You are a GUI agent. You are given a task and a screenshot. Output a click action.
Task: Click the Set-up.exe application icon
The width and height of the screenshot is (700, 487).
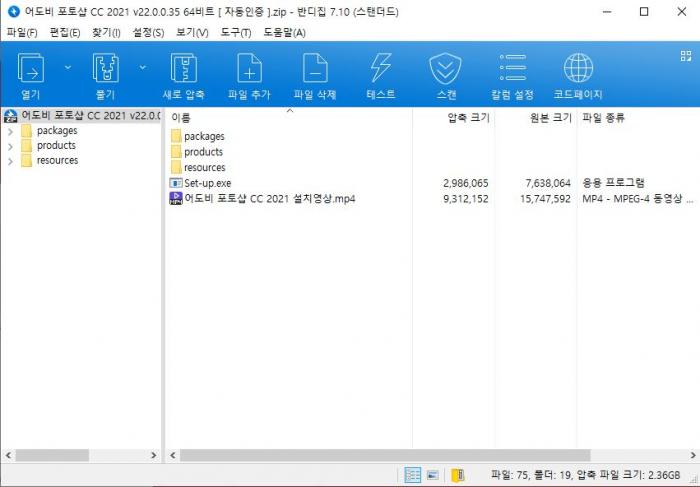tap(176, 183)
